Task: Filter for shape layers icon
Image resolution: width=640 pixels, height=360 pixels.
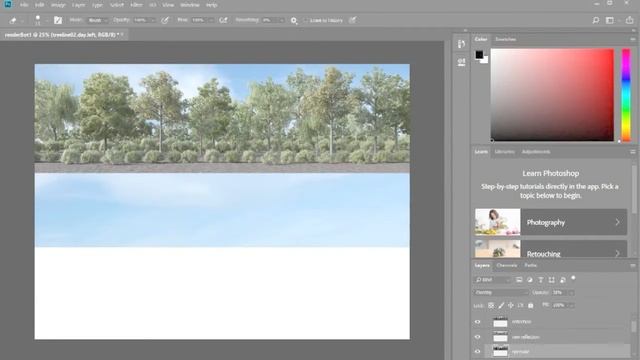Action: (551, 280)
